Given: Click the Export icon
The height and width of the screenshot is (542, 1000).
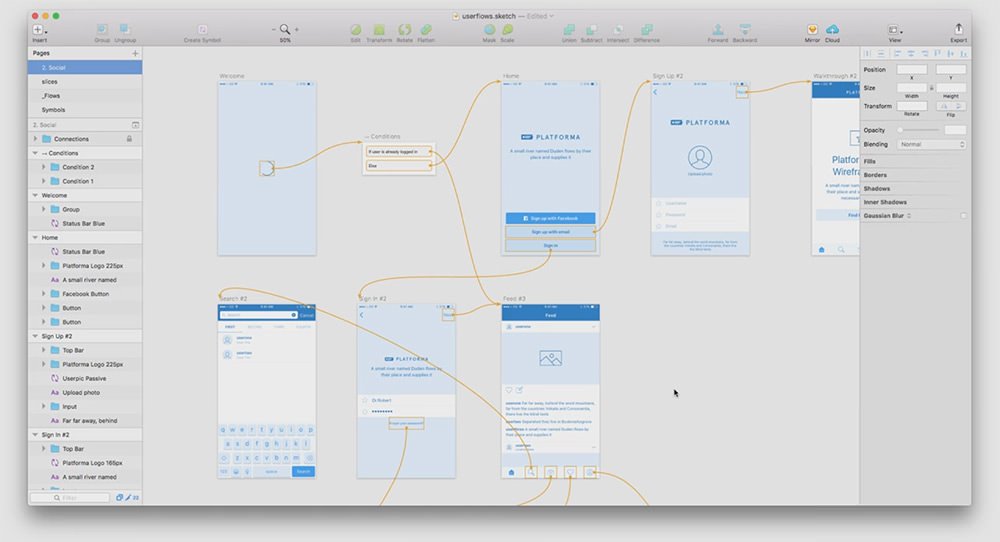Looking at the screenshot, I should [x=958, y=29].
